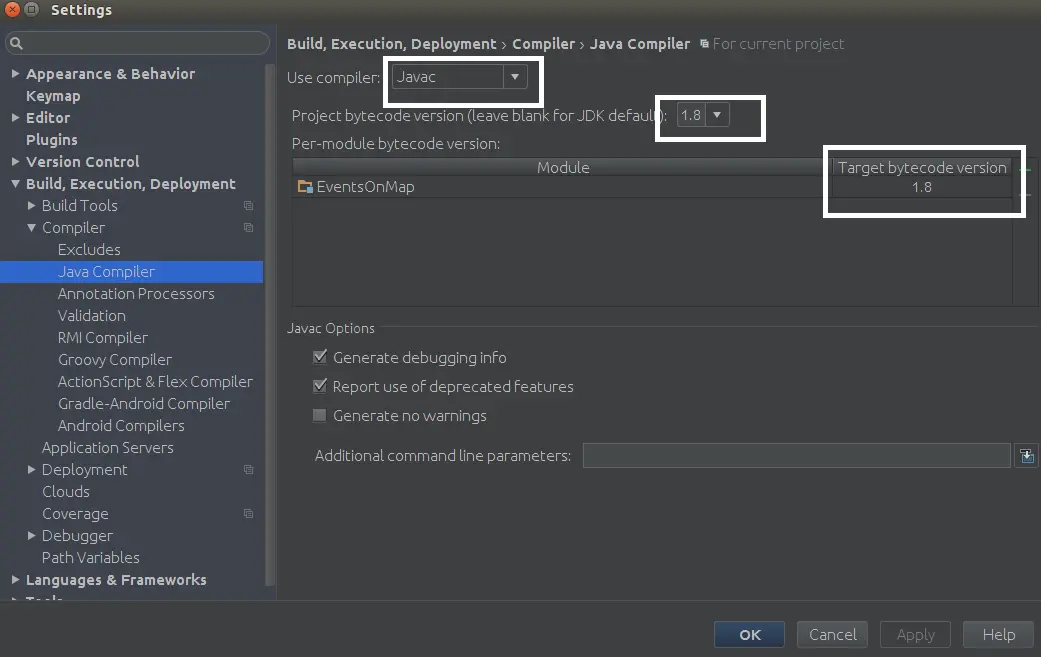
Task: Select Plugins in settings tree
Action: (52, 139)
